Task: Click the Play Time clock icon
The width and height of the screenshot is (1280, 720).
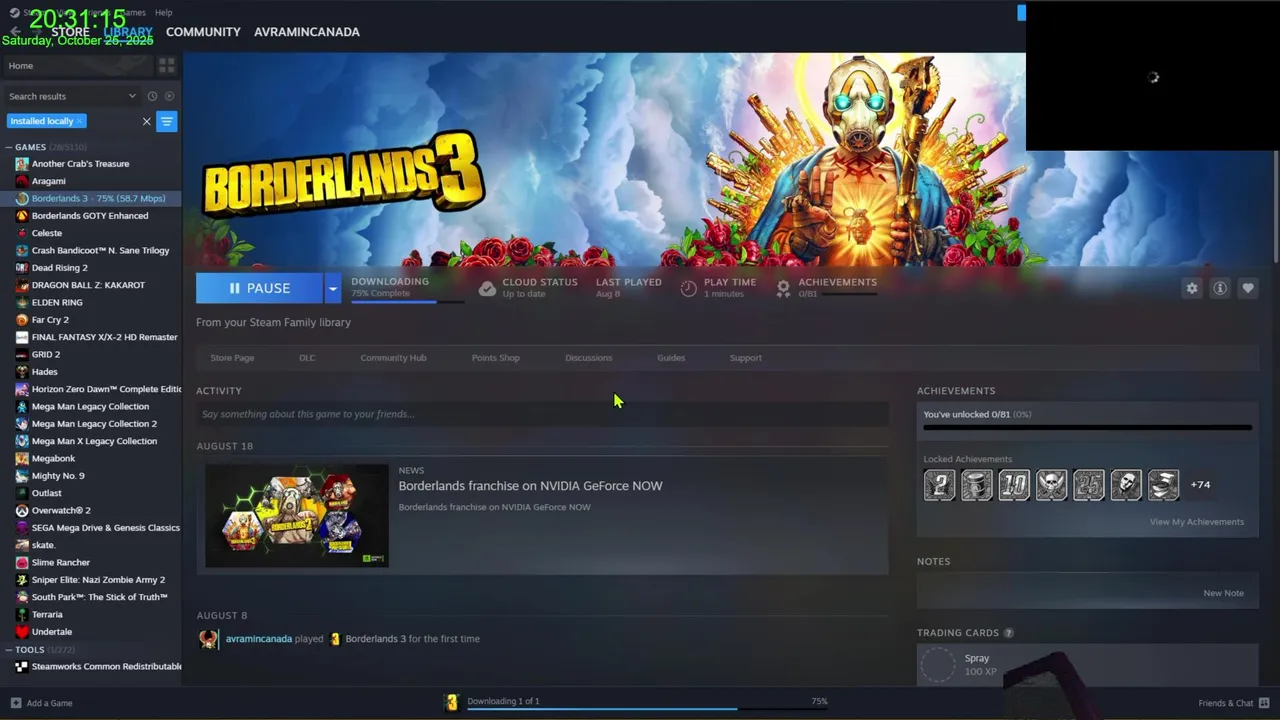Action: pos(688,288)
